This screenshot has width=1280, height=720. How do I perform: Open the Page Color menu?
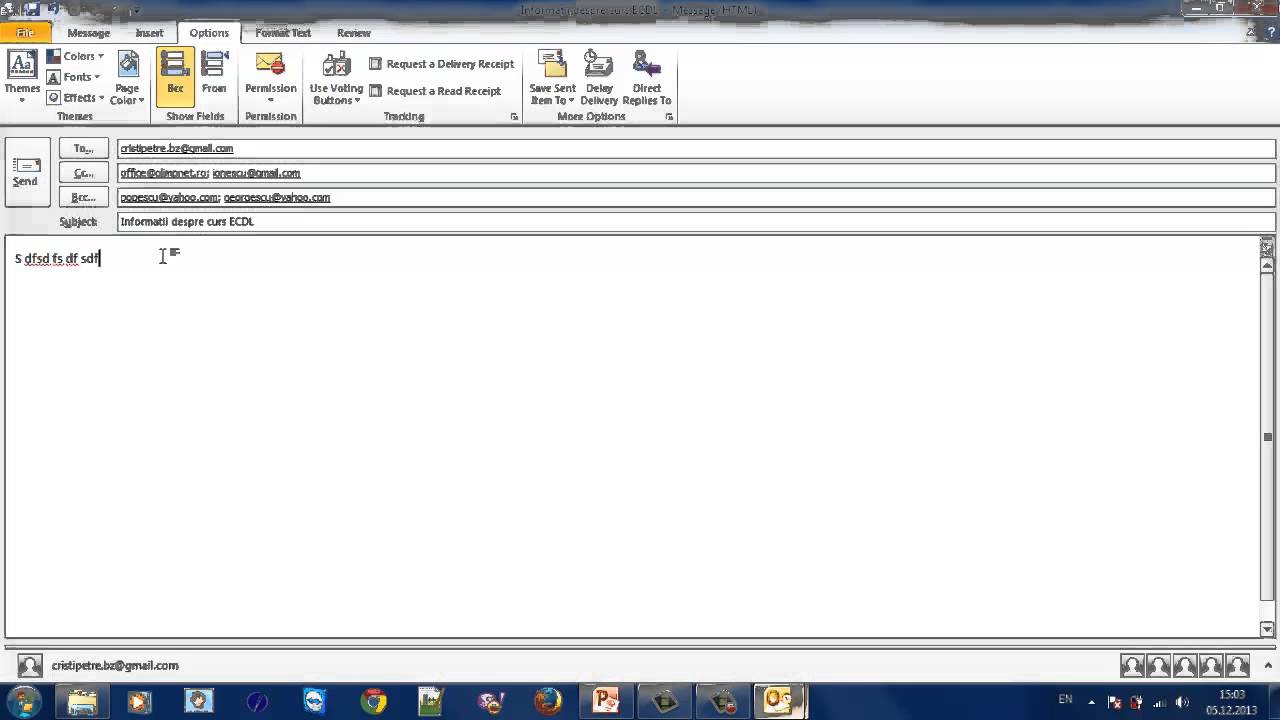pos(127,78)
